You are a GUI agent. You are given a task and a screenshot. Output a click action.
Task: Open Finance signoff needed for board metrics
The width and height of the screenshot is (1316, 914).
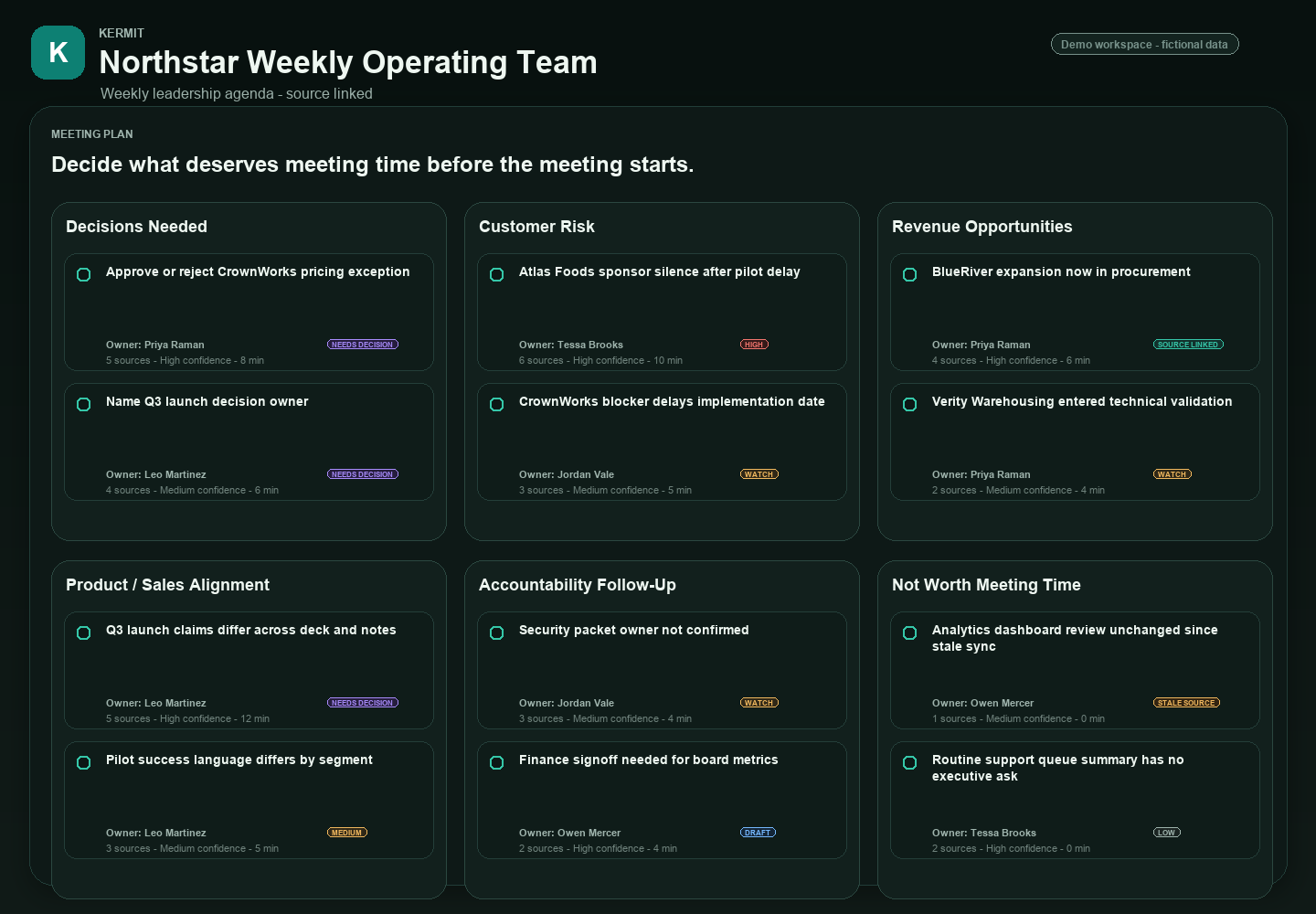click(649, 760)
